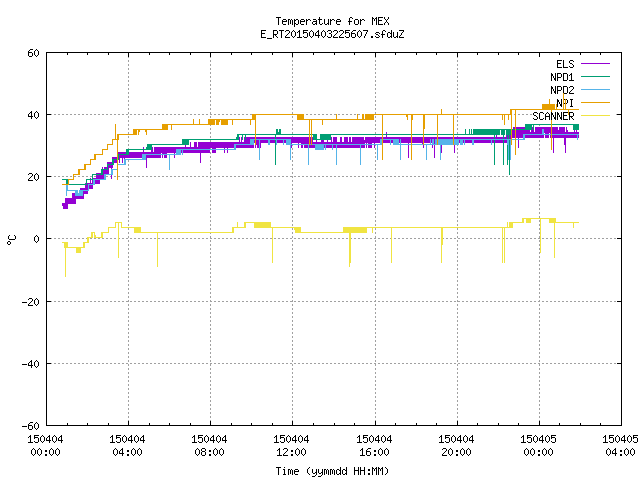Viewport: 640px width, 480px height.
Task: Click the green NPD1 legend line sample
Action: point(595,77)
